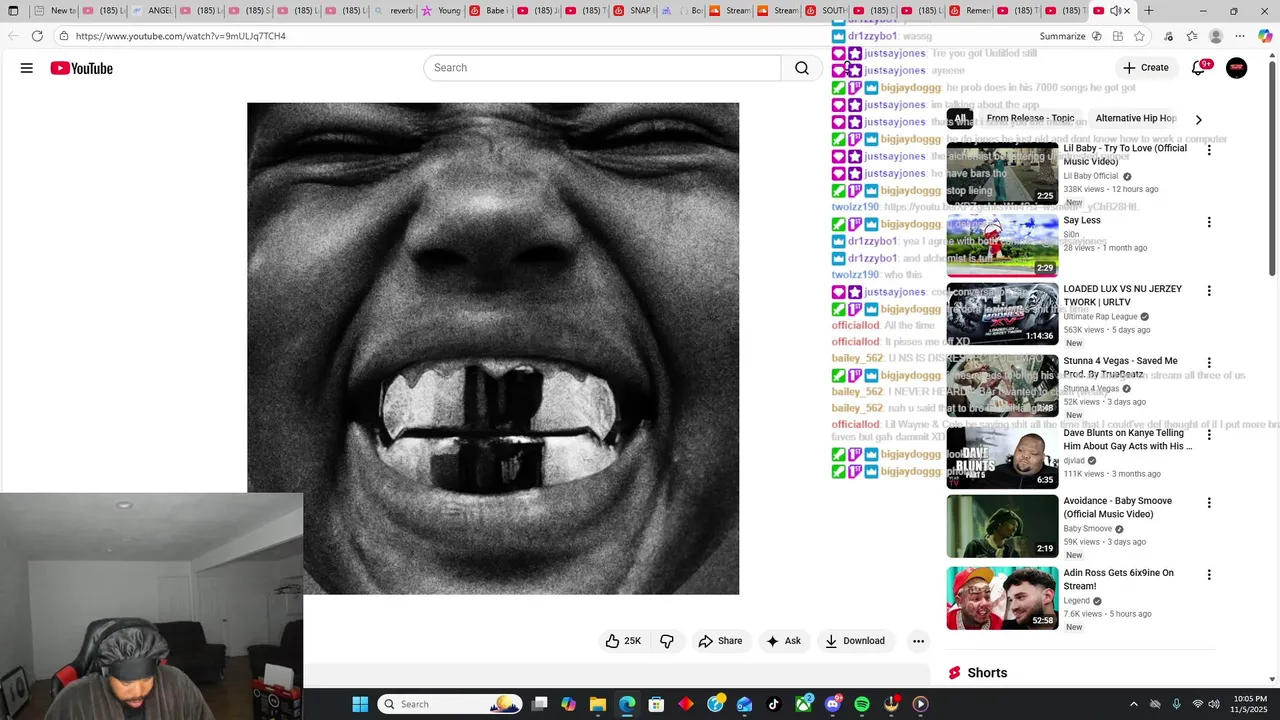Open Discord from the taskbar

point(833,704)
